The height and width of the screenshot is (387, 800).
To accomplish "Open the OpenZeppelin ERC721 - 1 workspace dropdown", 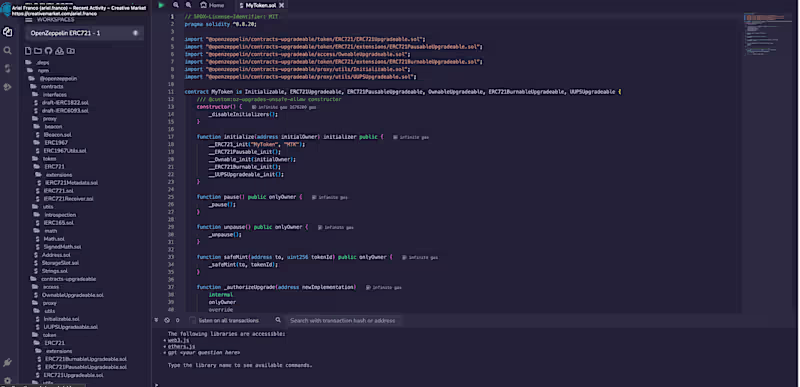I will 85,33.
